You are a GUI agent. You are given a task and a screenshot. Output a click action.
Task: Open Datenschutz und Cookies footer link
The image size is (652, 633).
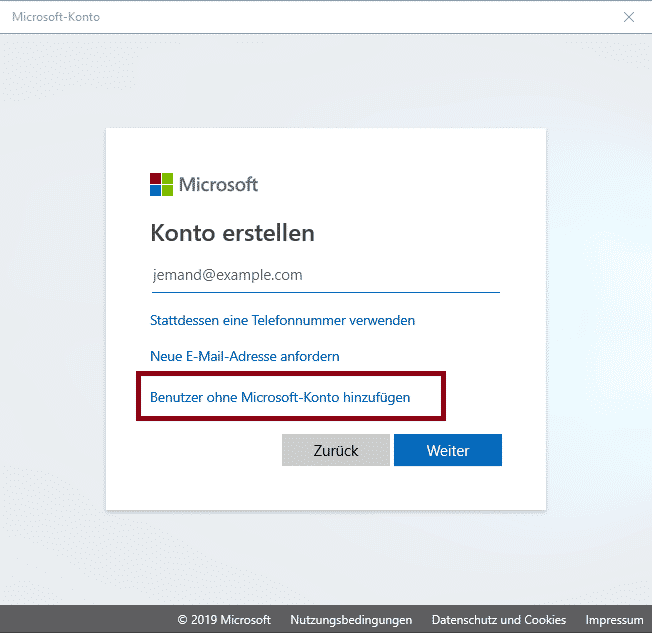tap(499, 620)
